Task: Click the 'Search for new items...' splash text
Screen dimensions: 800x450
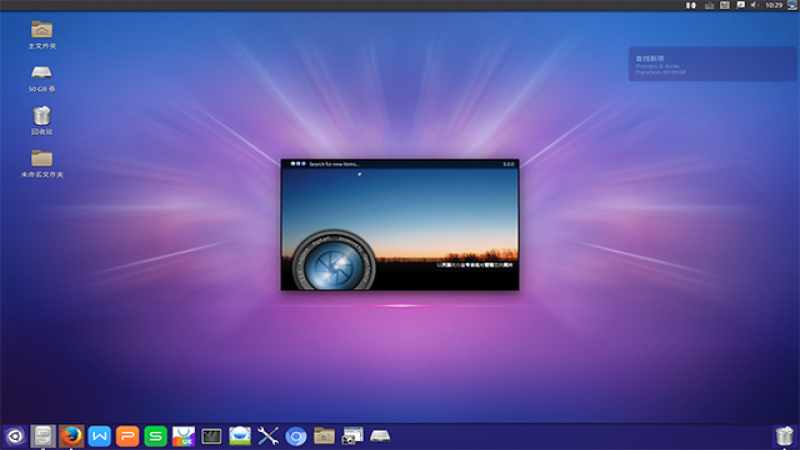Action: point(334,164)
